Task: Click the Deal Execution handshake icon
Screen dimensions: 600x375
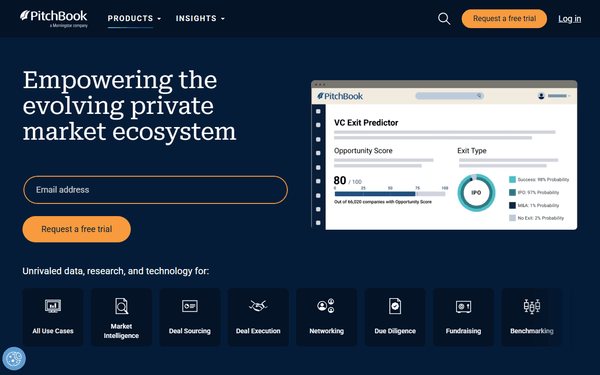Action: pyautogui.click(x=258, y=305)
